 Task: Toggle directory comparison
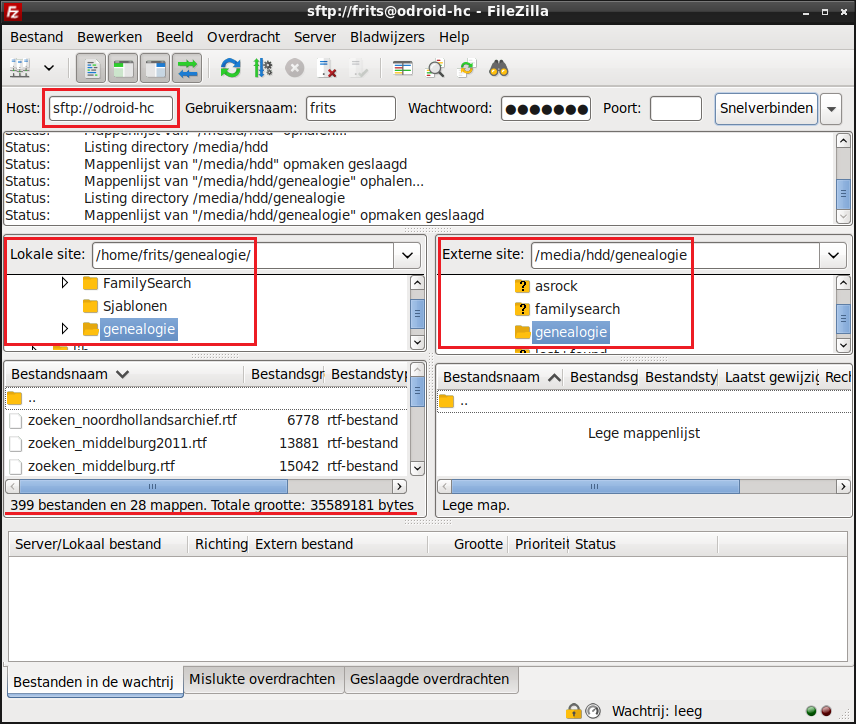pyautogui.click(x=435, y=69)
